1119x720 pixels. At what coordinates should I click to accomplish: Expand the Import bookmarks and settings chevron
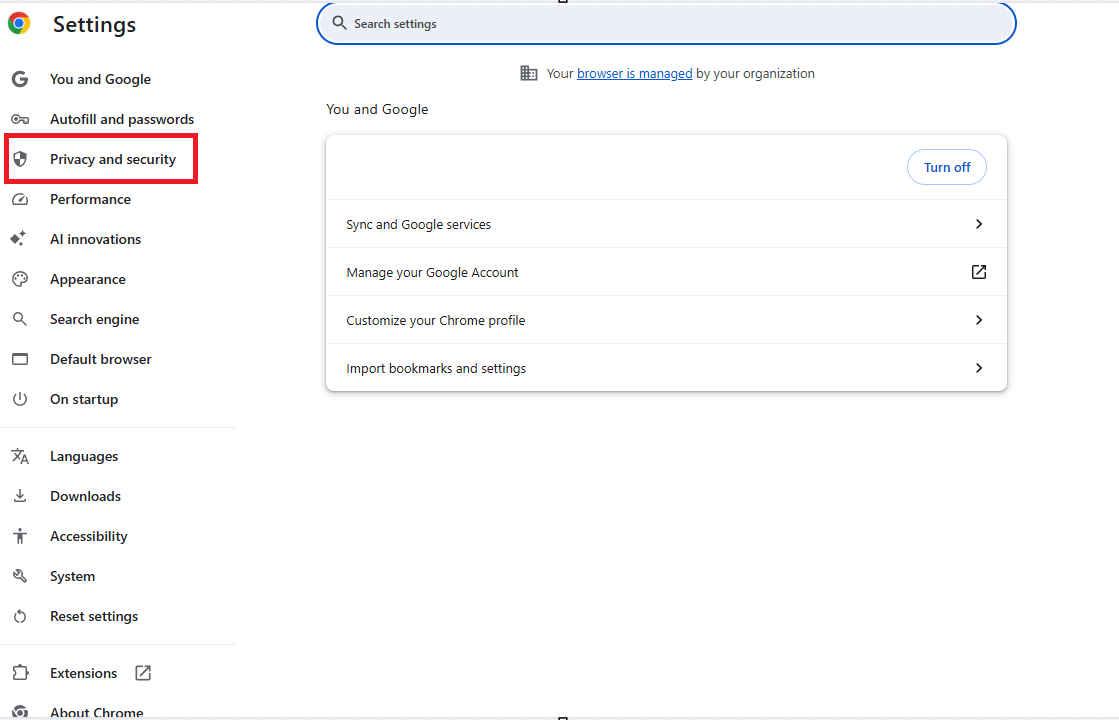(x=978, y=367)
